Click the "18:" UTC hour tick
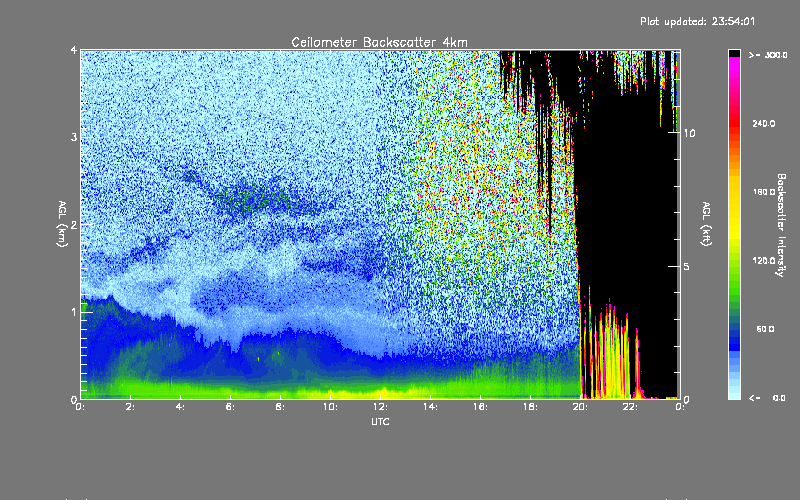This screenshot has height=500, width=800. click(x=530, y=407)
